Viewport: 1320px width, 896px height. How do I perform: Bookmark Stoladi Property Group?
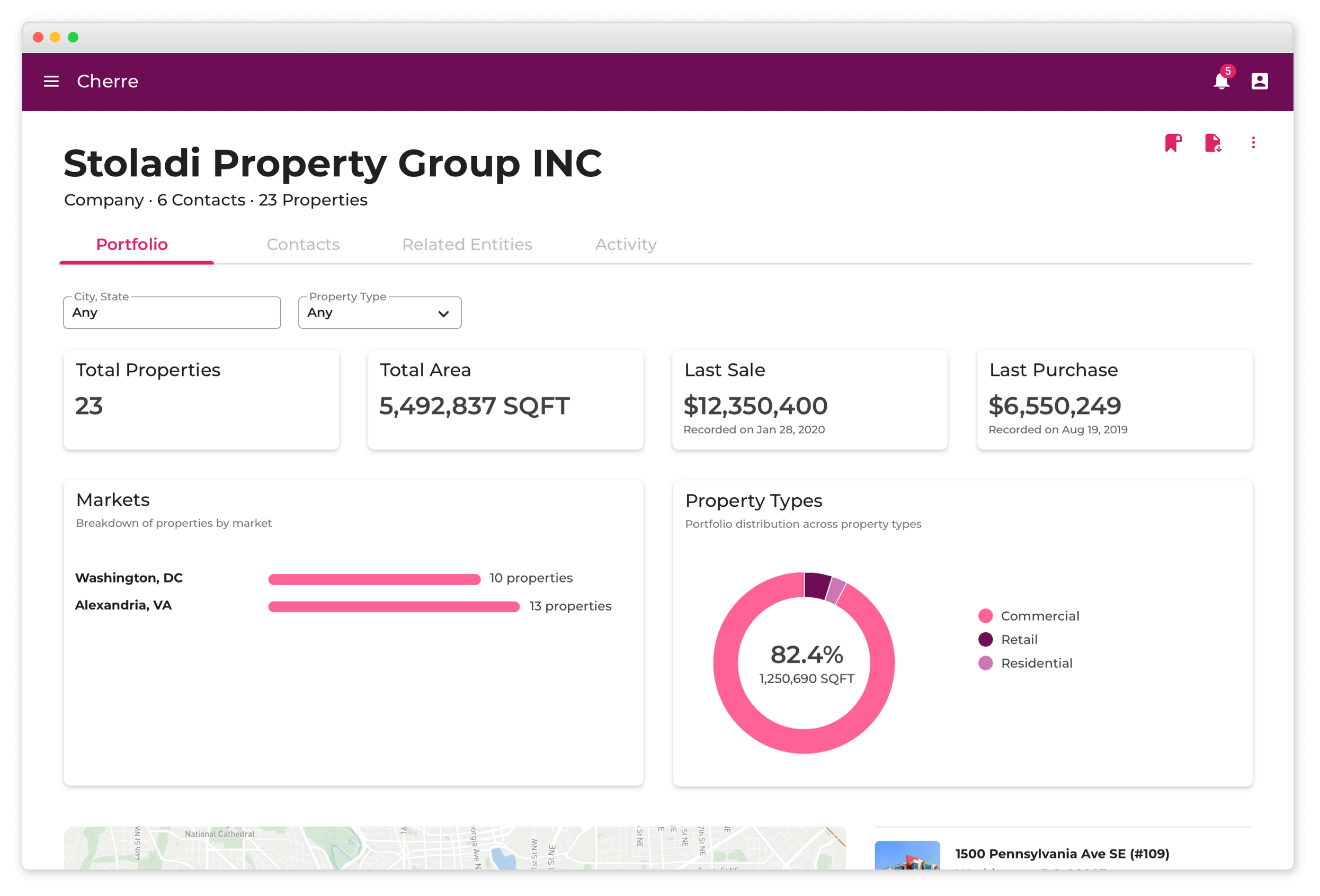pos(1173,142)
